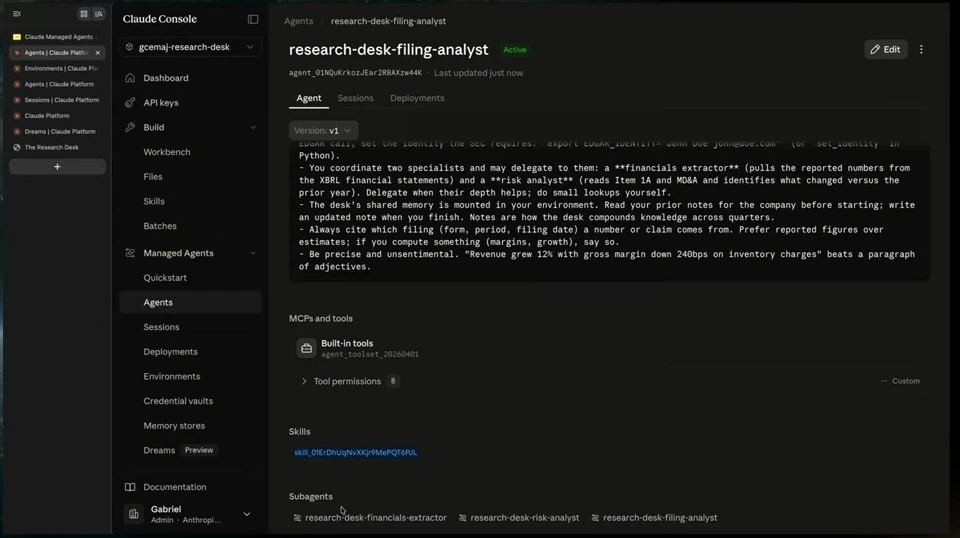Go to Agents breadcrumb link
Viewport: 960px width, 538px height.
coord(298,21)
